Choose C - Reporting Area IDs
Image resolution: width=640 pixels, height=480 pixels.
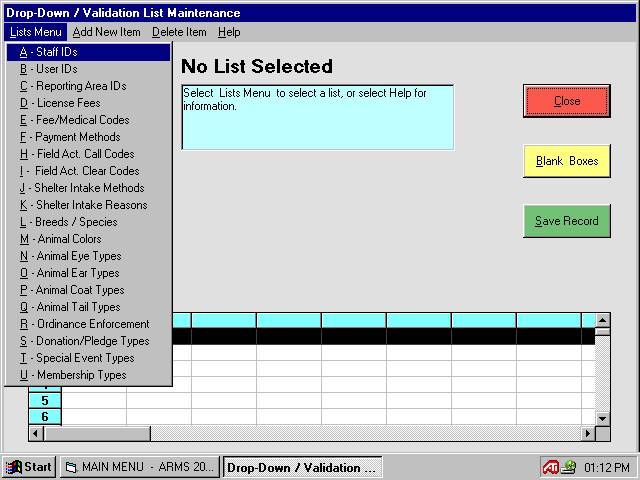tap(89, 86)
